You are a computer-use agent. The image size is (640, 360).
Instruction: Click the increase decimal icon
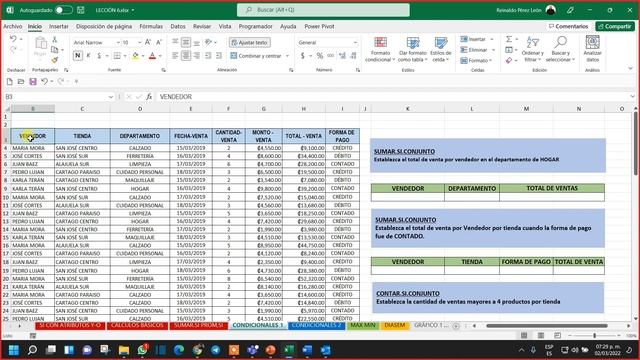(x=342, y=56)
